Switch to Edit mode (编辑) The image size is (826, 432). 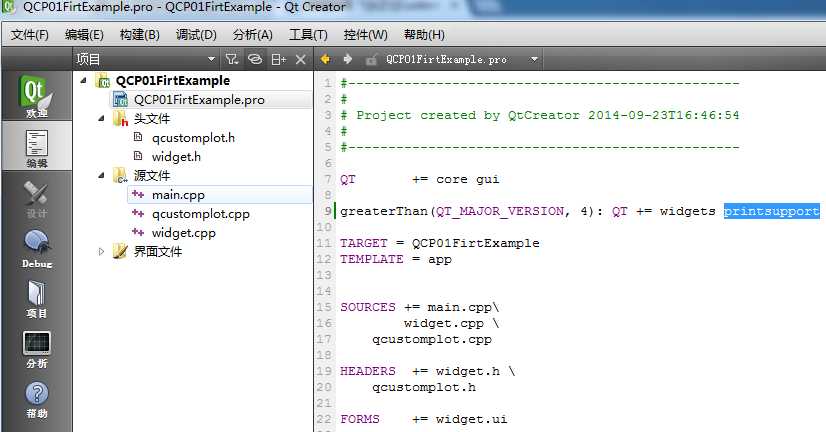click(x=36, y=146)
